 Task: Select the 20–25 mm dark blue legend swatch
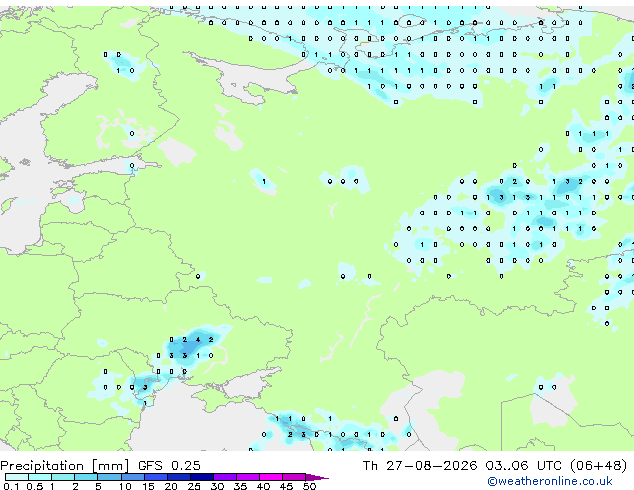coord(179,477)
